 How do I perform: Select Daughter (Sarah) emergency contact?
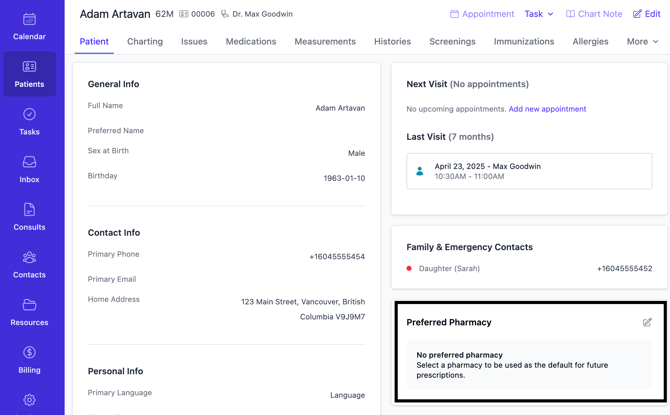click(449, 268)
